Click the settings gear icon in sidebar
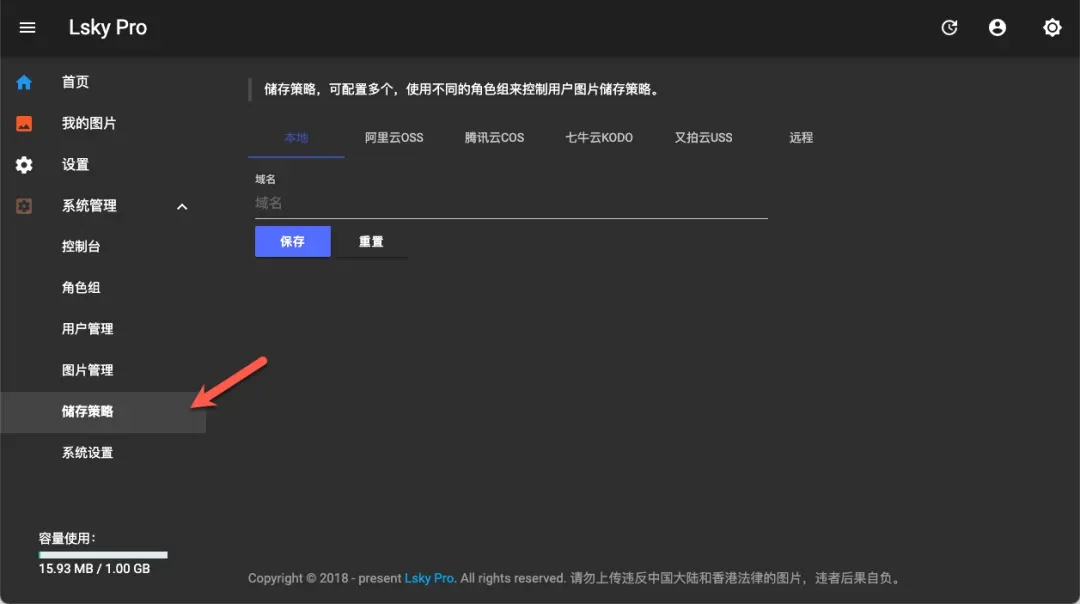Image resolution: width=1080 pixels, height=604 pixels. point(24,165)
